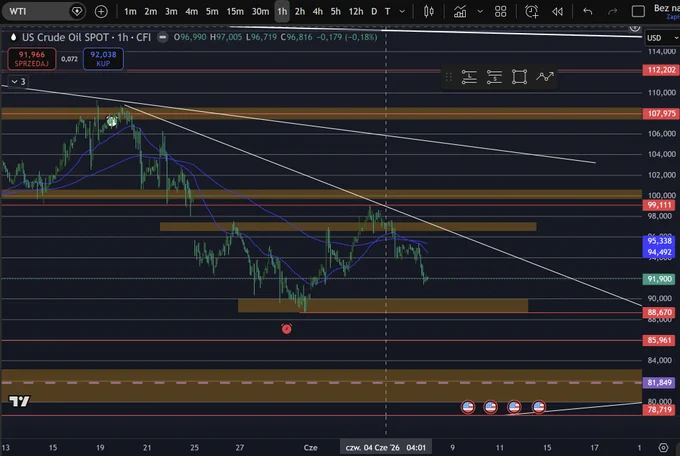The height and width of the screenshot is (456, 680).
Task: Click 88,670 red price label
Action: coord(659,312)
